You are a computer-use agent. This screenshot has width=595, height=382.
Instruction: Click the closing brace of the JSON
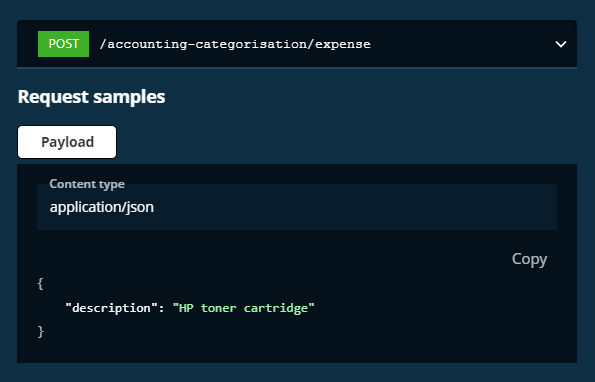41,332
